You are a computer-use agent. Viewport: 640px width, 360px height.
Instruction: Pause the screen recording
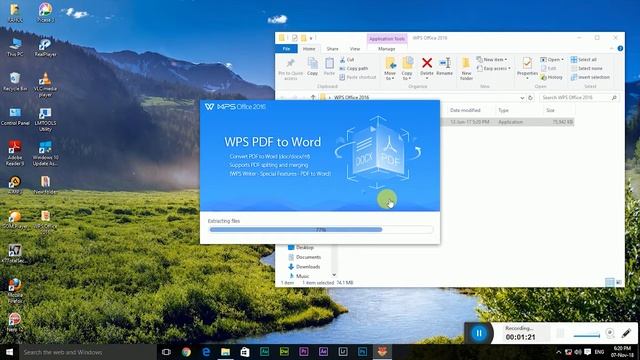[479, 333]
